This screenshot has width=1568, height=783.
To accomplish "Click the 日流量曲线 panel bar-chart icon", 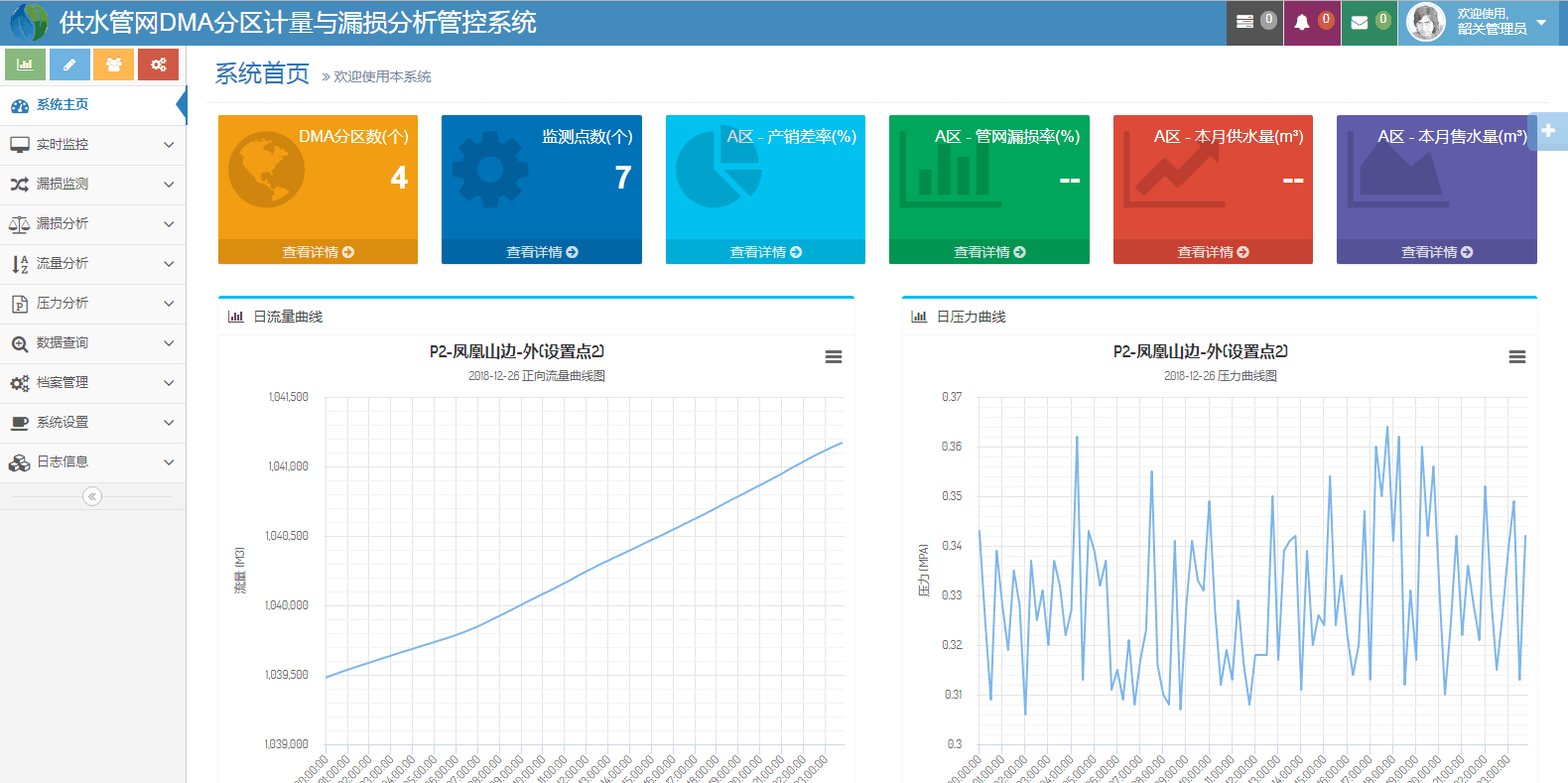I will pyautogui.click(x=235, y=317).
